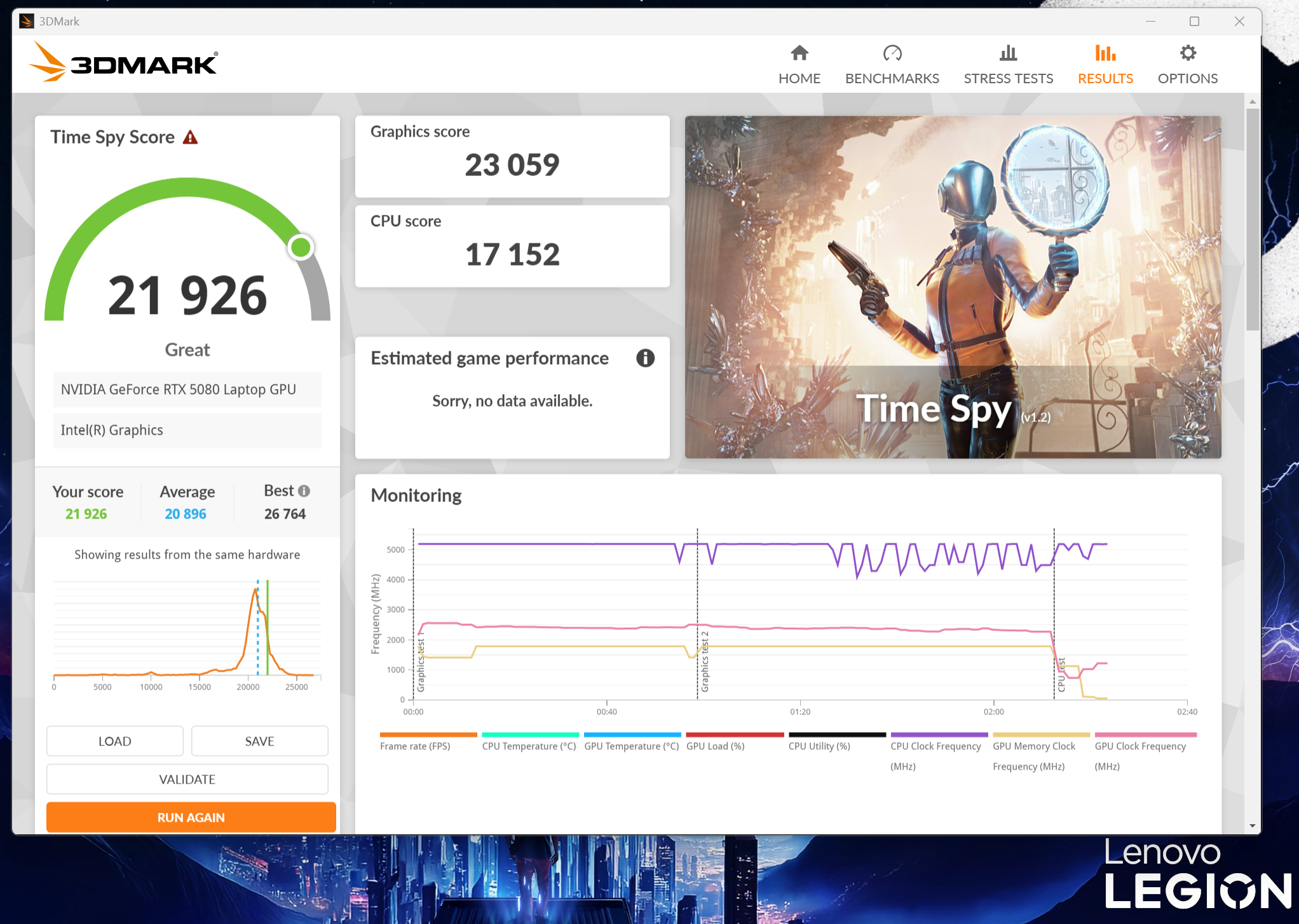This screenshot has width=1299, height=924.
Task: Click the Home house icon
Action: tap(799, 53)
